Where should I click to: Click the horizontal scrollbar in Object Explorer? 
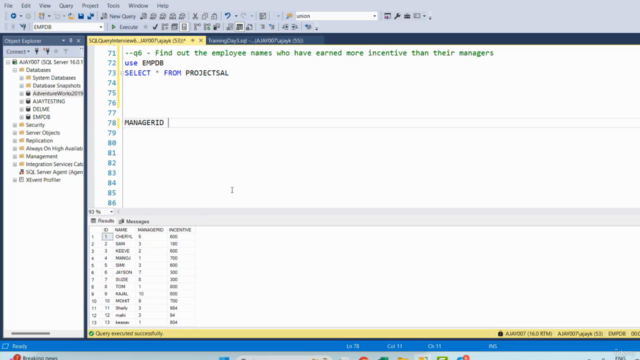(31, 333)
